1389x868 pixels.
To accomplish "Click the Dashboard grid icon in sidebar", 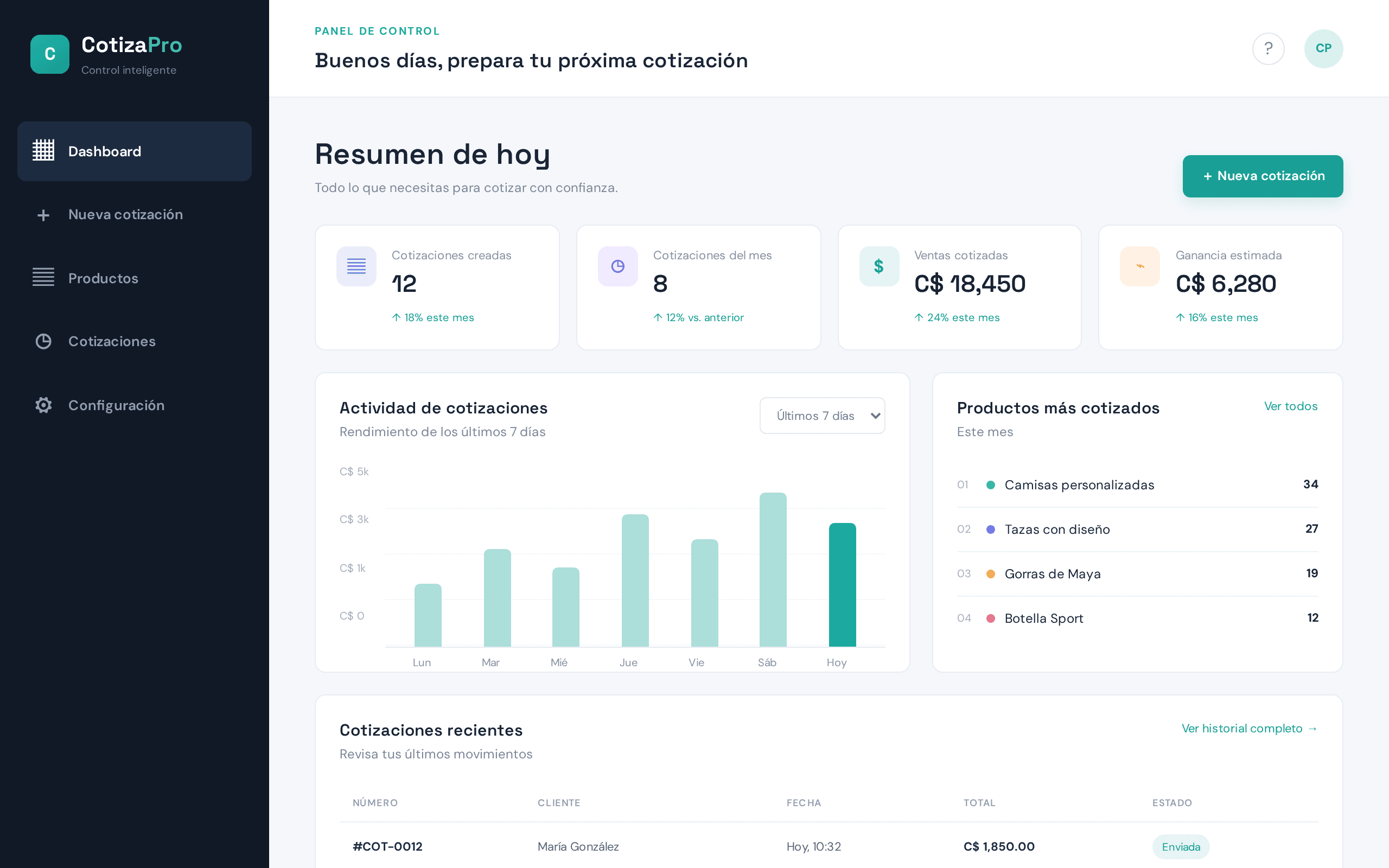I will point(43,150).
